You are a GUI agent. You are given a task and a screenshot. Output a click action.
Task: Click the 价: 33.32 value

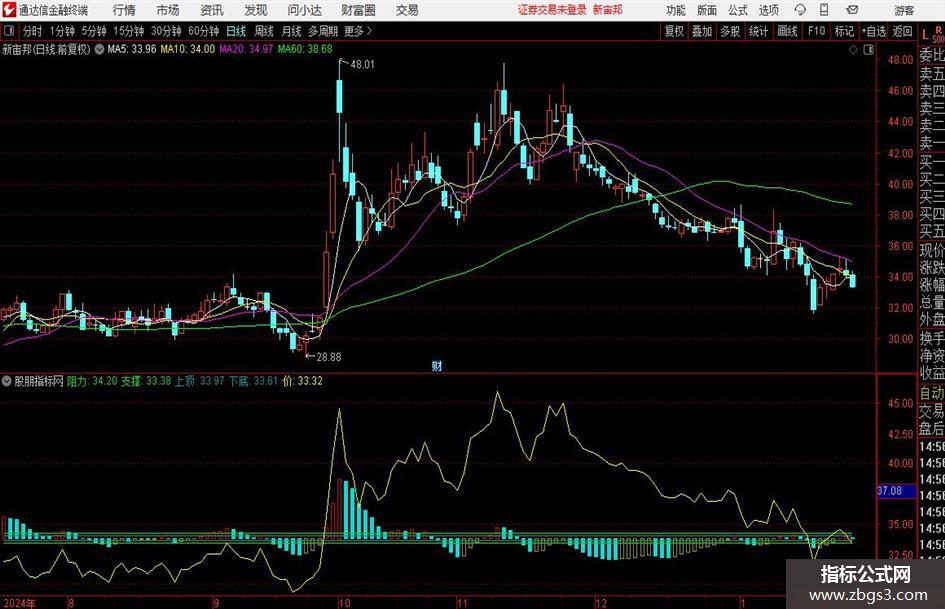[x=303, y=381]
